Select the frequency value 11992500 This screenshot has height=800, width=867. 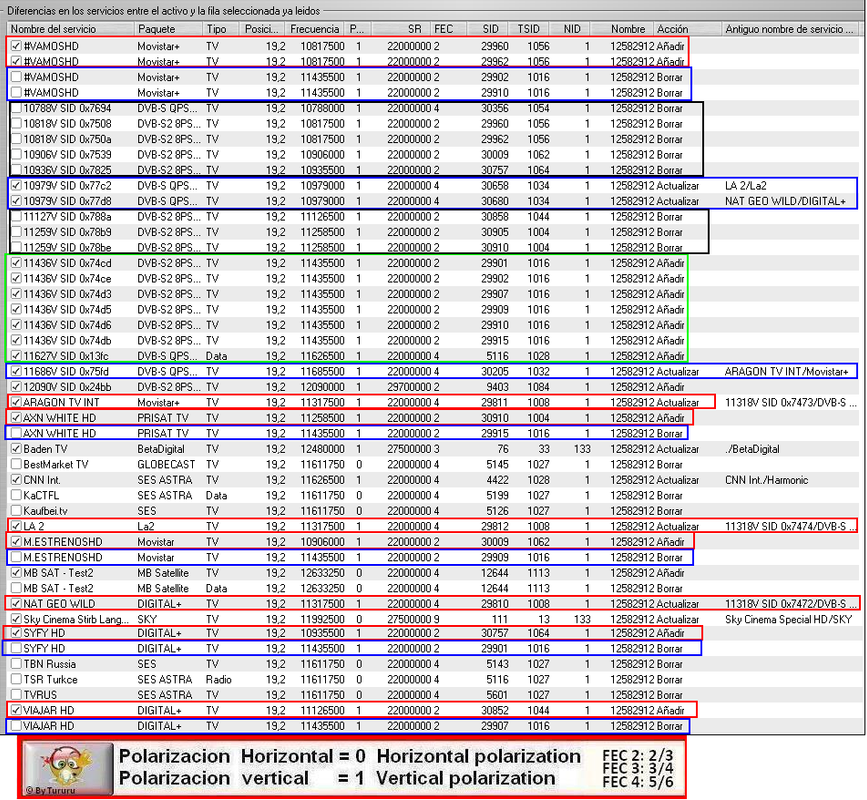(x=322, y=619)
